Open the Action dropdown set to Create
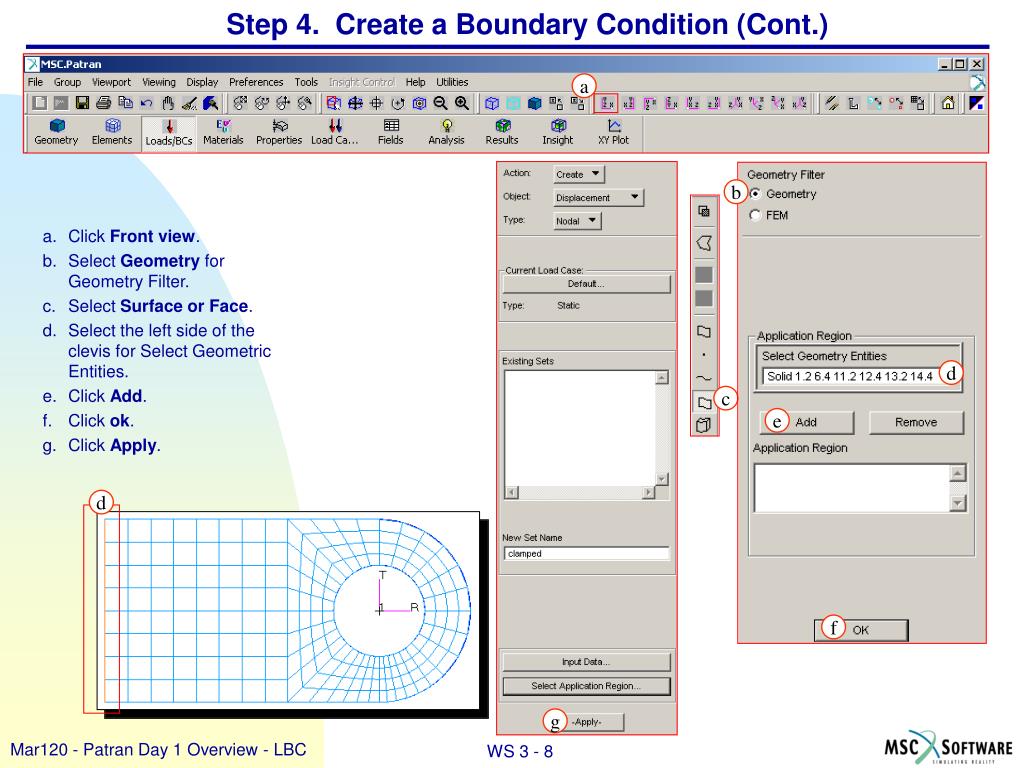 (x=579, y=174)
